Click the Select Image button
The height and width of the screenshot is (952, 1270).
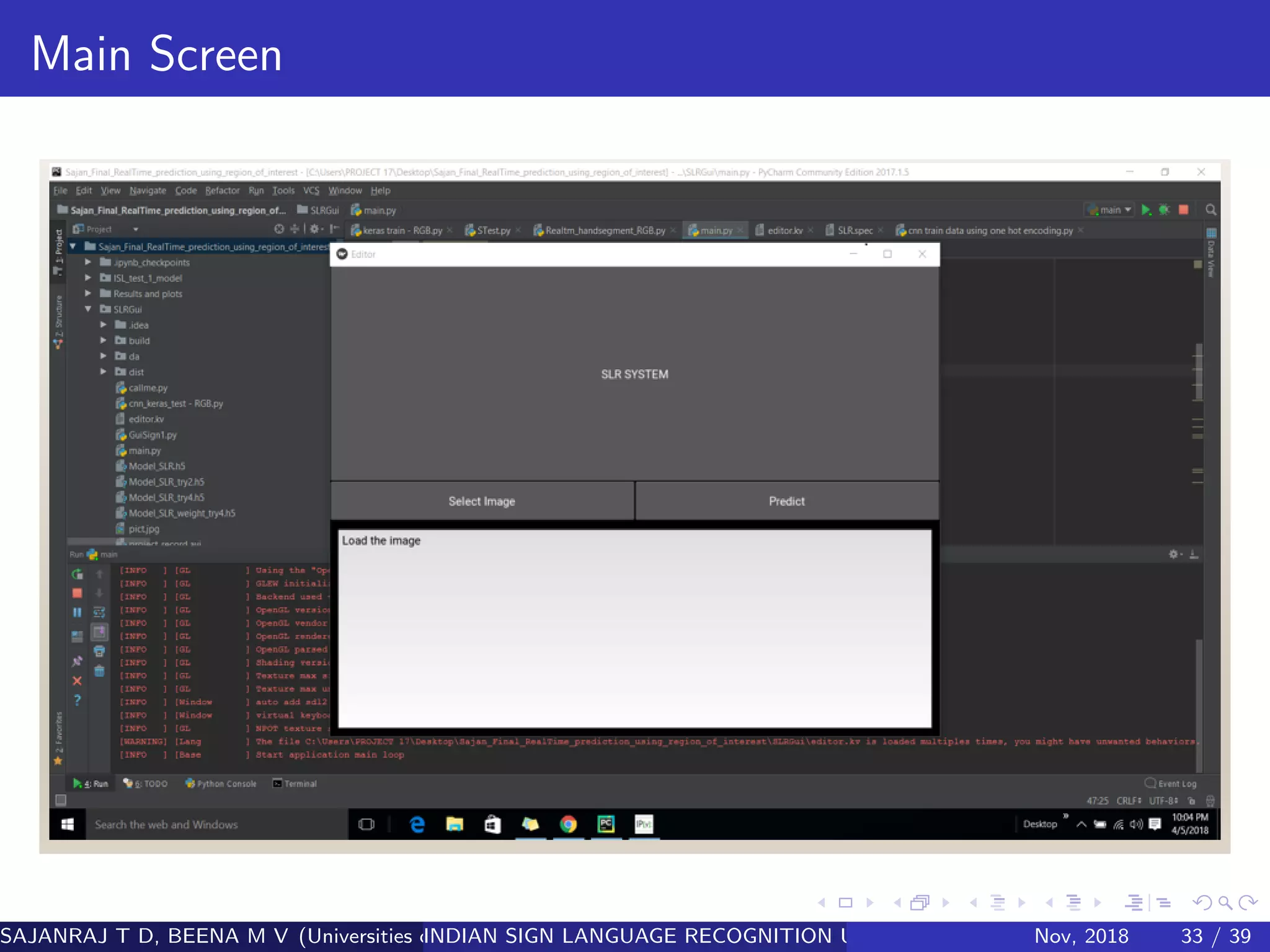coord(482,501)
